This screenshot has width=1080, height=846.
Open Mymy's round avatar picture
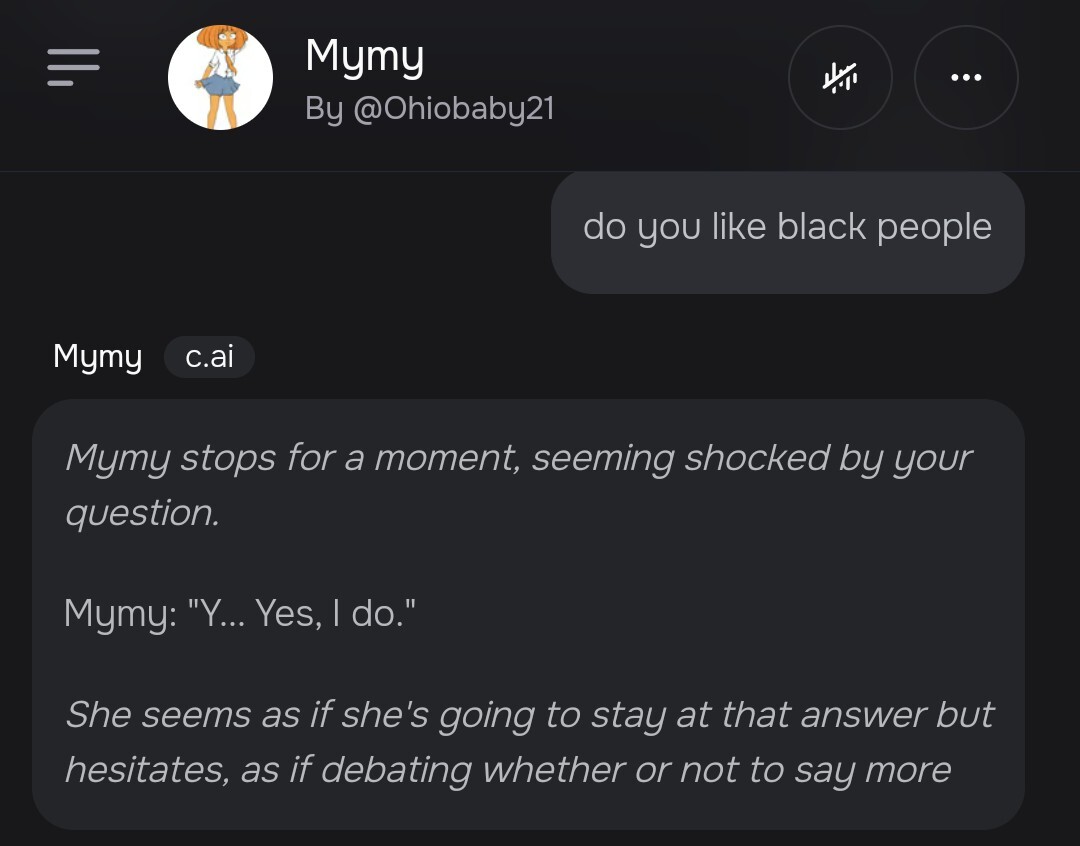220,78
